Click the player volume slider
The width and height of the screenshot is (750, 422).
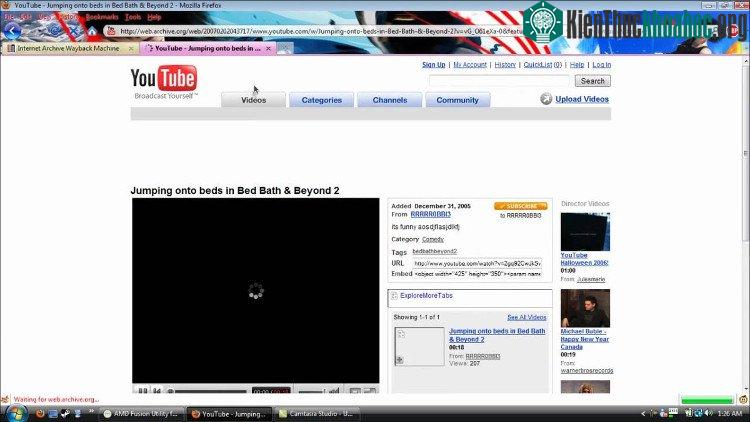(x=311, y=391)
